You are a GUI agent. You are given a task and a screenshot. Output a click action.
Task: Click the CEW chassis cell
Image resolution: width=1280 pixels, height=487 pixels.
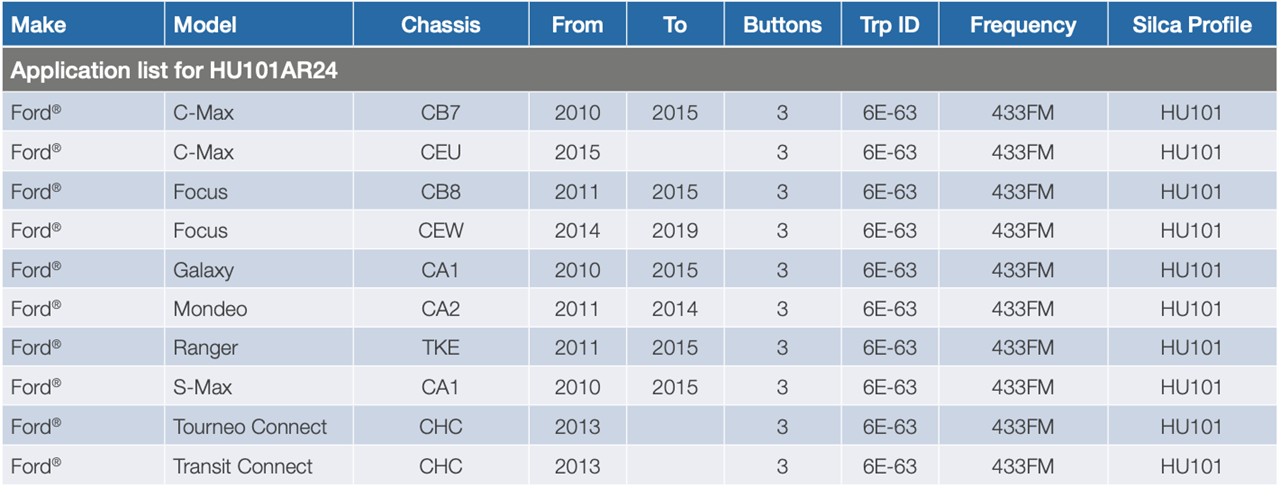(x=441, y=231)
